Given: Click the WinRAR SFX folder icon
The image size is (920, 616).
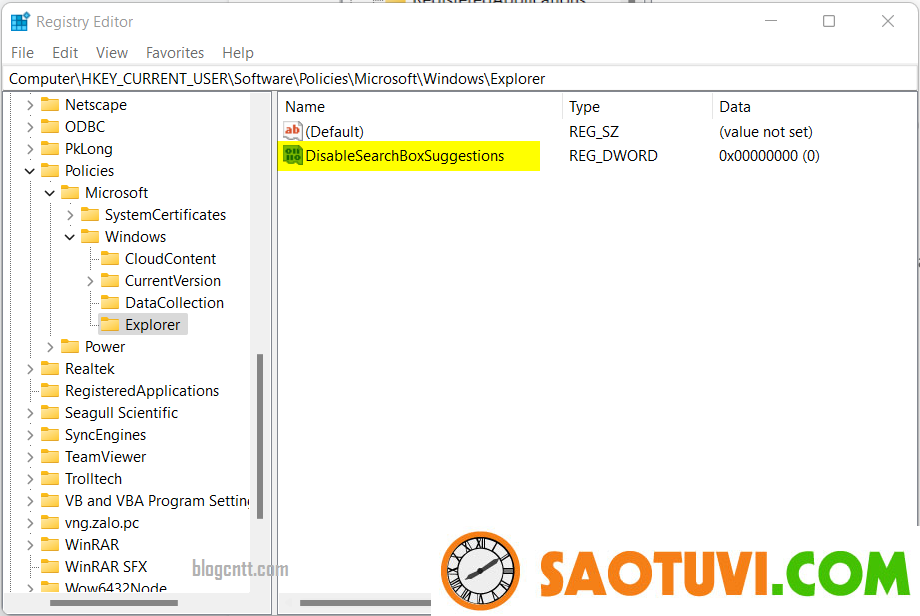Looking at the screenshot, I should coord(50,567).
